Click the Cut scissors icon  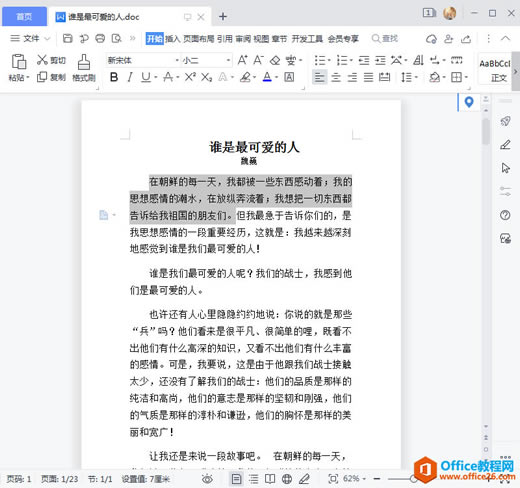tap(42, 60)
